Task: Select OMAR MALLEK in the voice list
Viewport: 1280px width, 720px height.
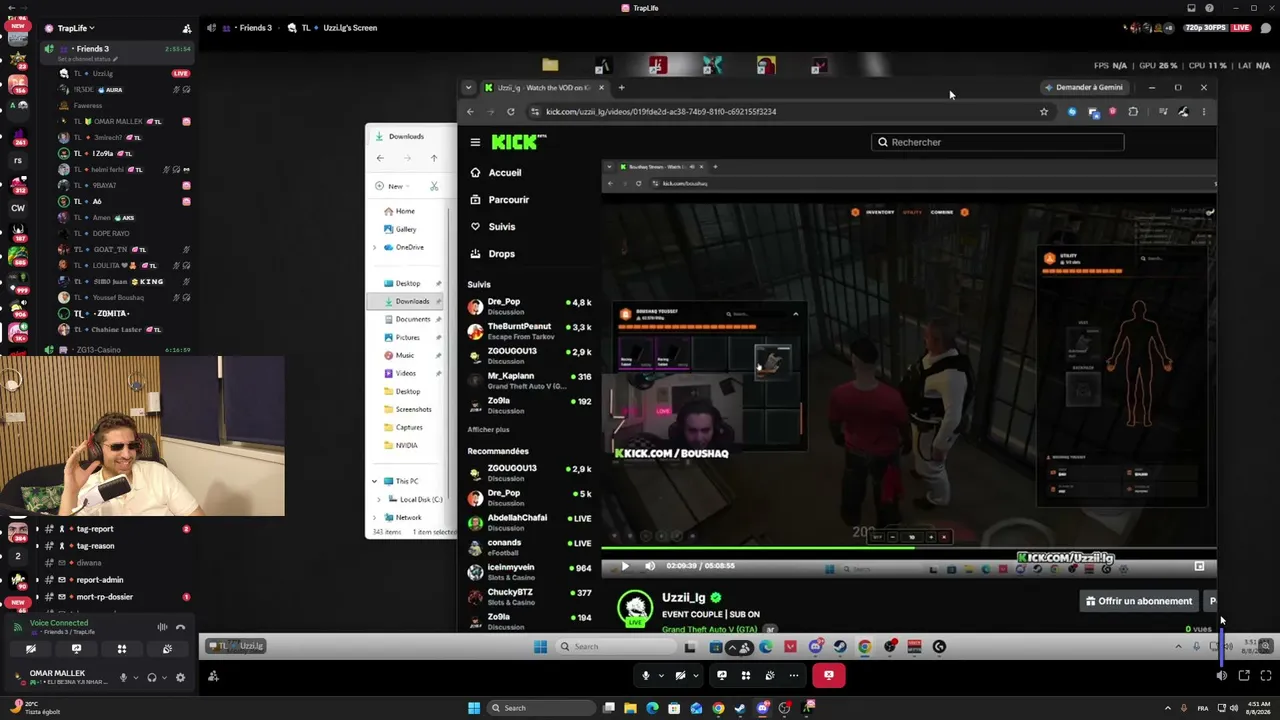Action: 124,122
